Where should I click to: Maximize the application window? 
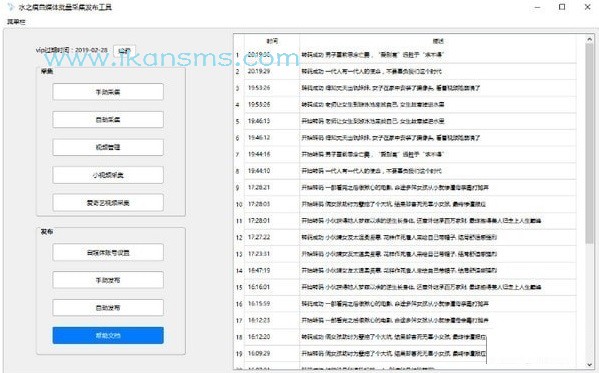(x=562, y=7)
